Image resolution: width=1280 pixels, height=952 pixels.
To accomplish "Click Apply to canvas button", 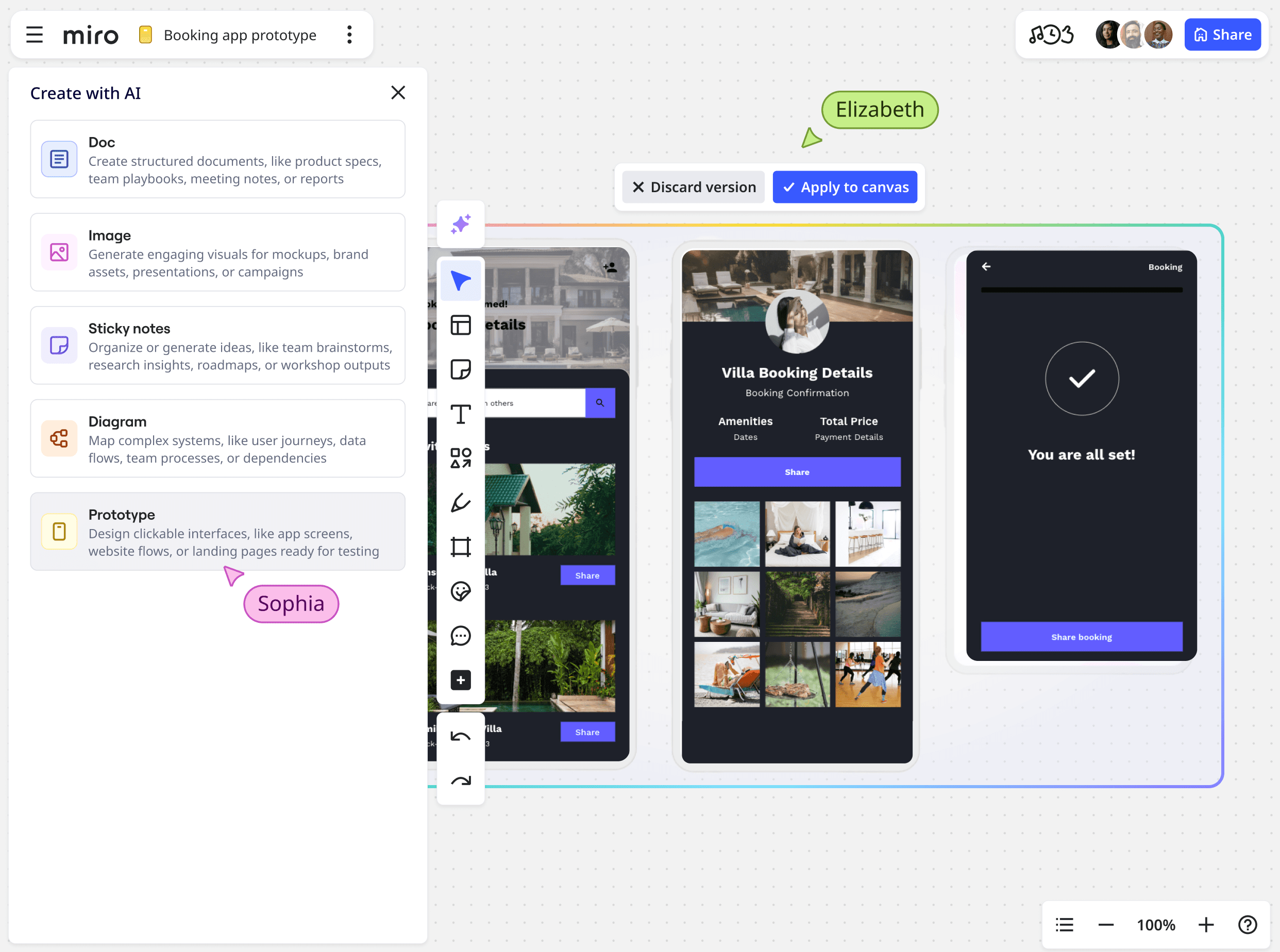I will tap(845, 188).
